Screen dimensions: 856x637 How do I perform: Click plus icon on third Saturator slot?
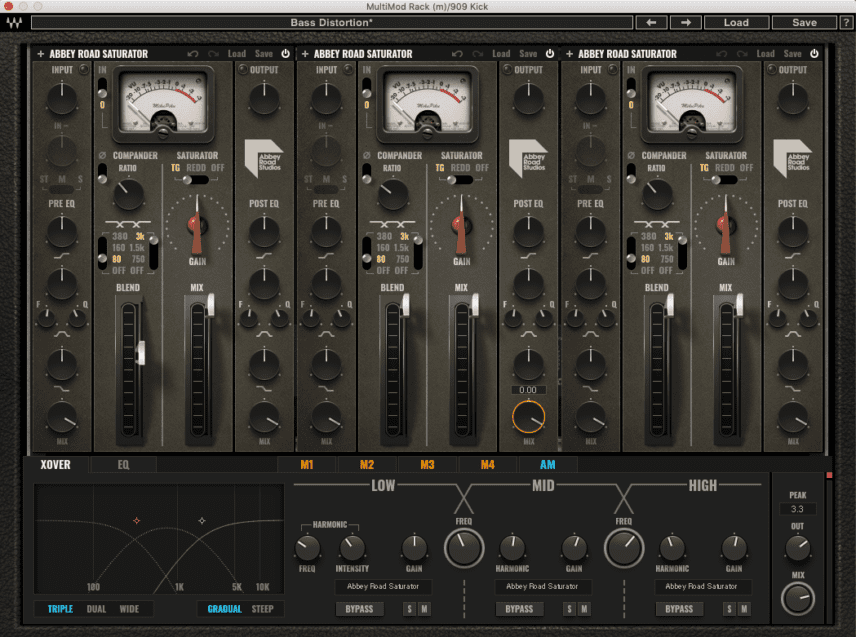pos(569,53)
